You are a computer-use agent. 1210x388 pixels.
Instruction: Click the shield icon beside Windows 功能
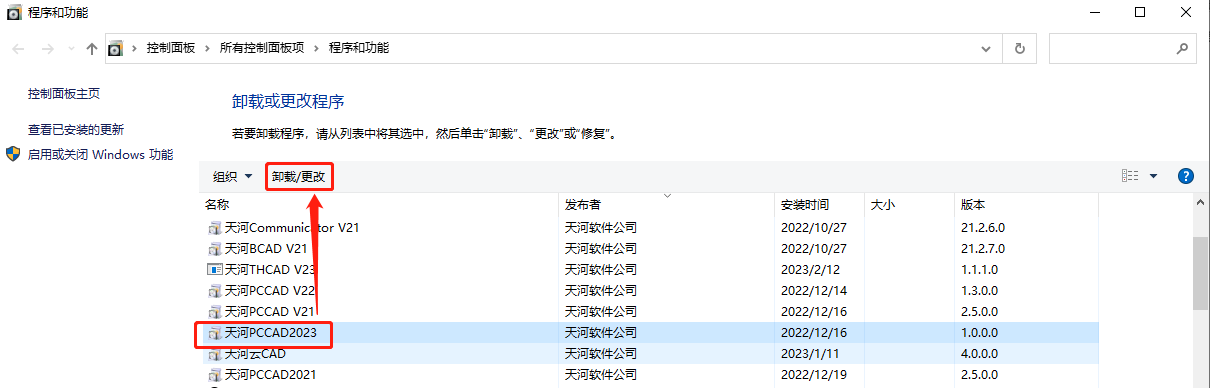[x=13, y=155]
